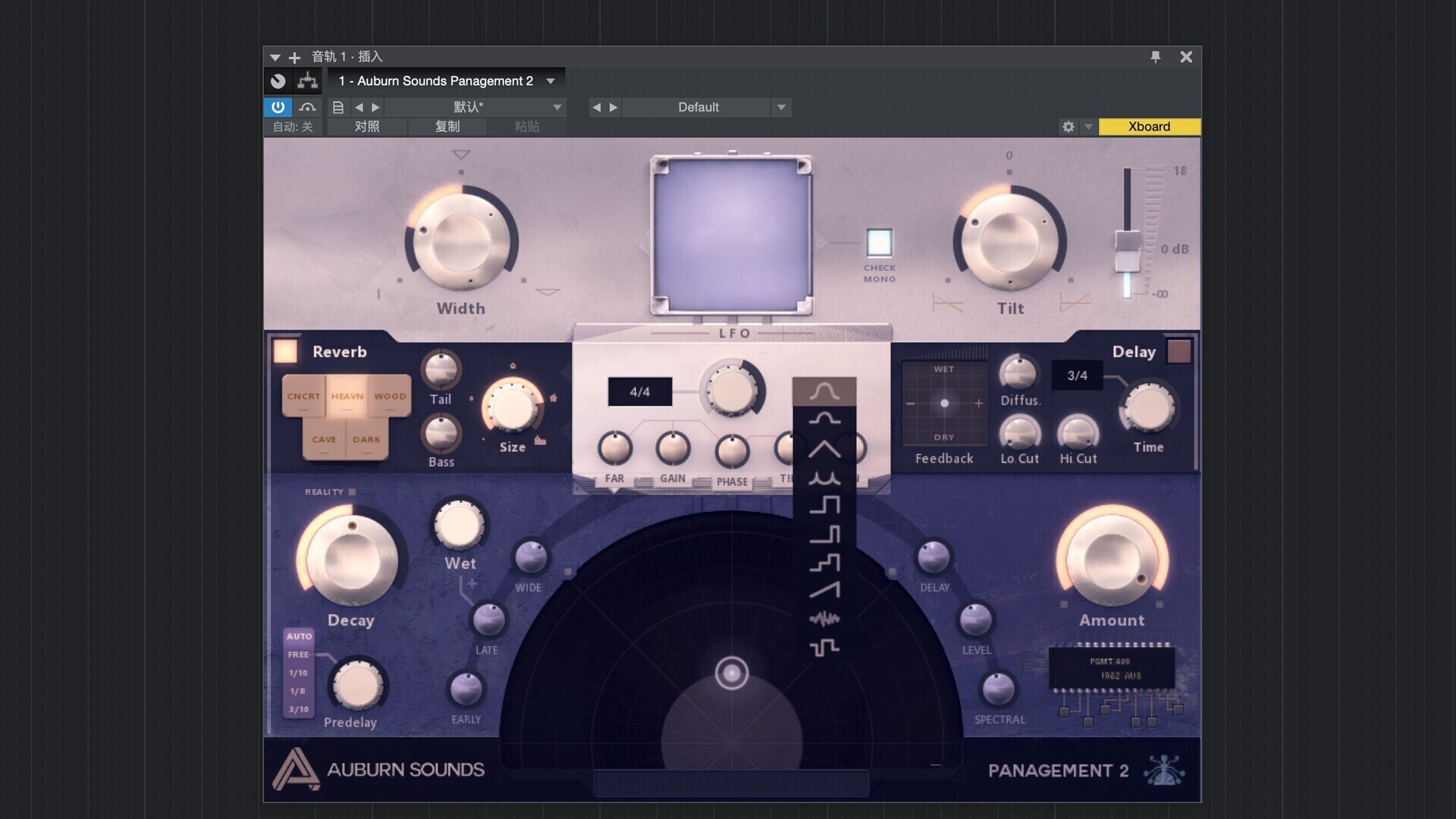This screenshot has width=1456, height=819.
Task: Select the DARK reverb type
Action: click(x=367, y=439)
